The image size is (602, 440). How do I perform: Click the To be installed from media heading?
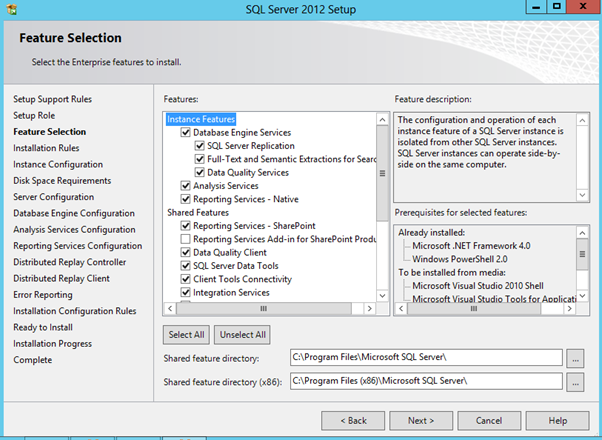(x=452, y=273)
